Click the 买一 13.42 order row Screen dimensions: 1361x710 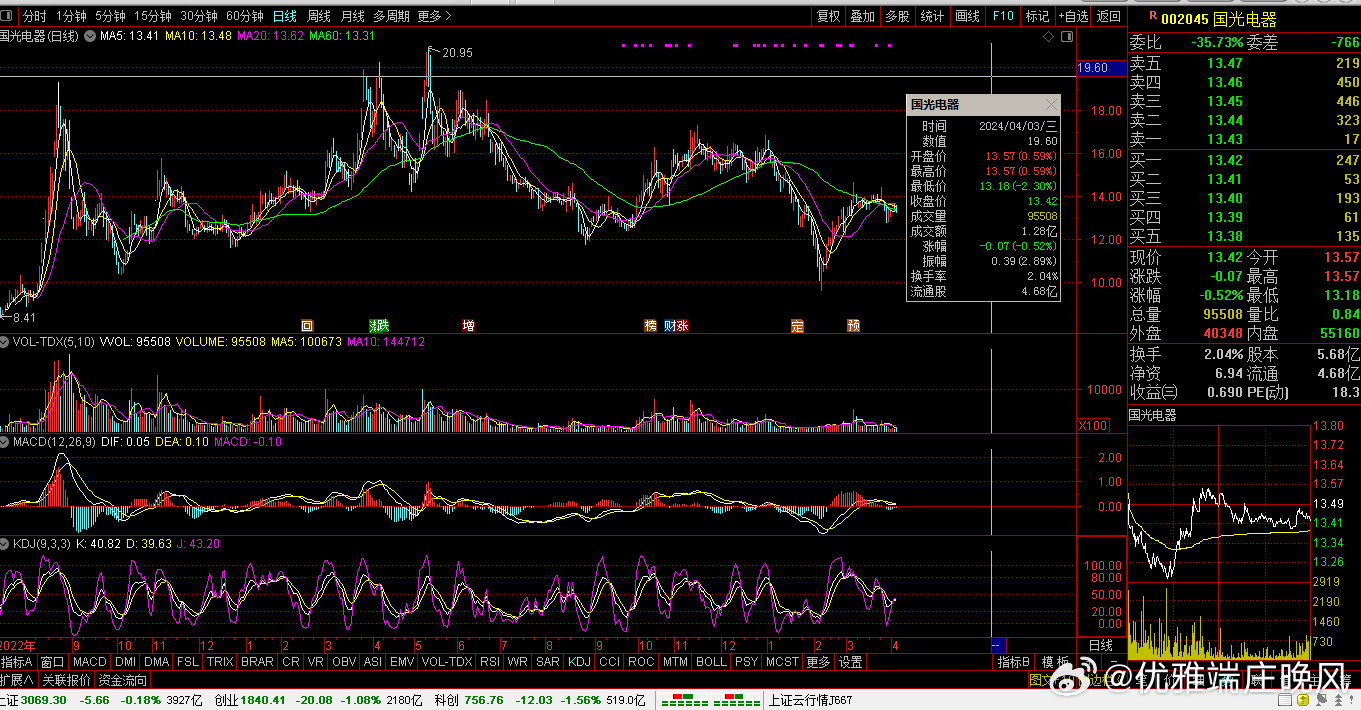pyautogui.click(x=1244, y=160)
